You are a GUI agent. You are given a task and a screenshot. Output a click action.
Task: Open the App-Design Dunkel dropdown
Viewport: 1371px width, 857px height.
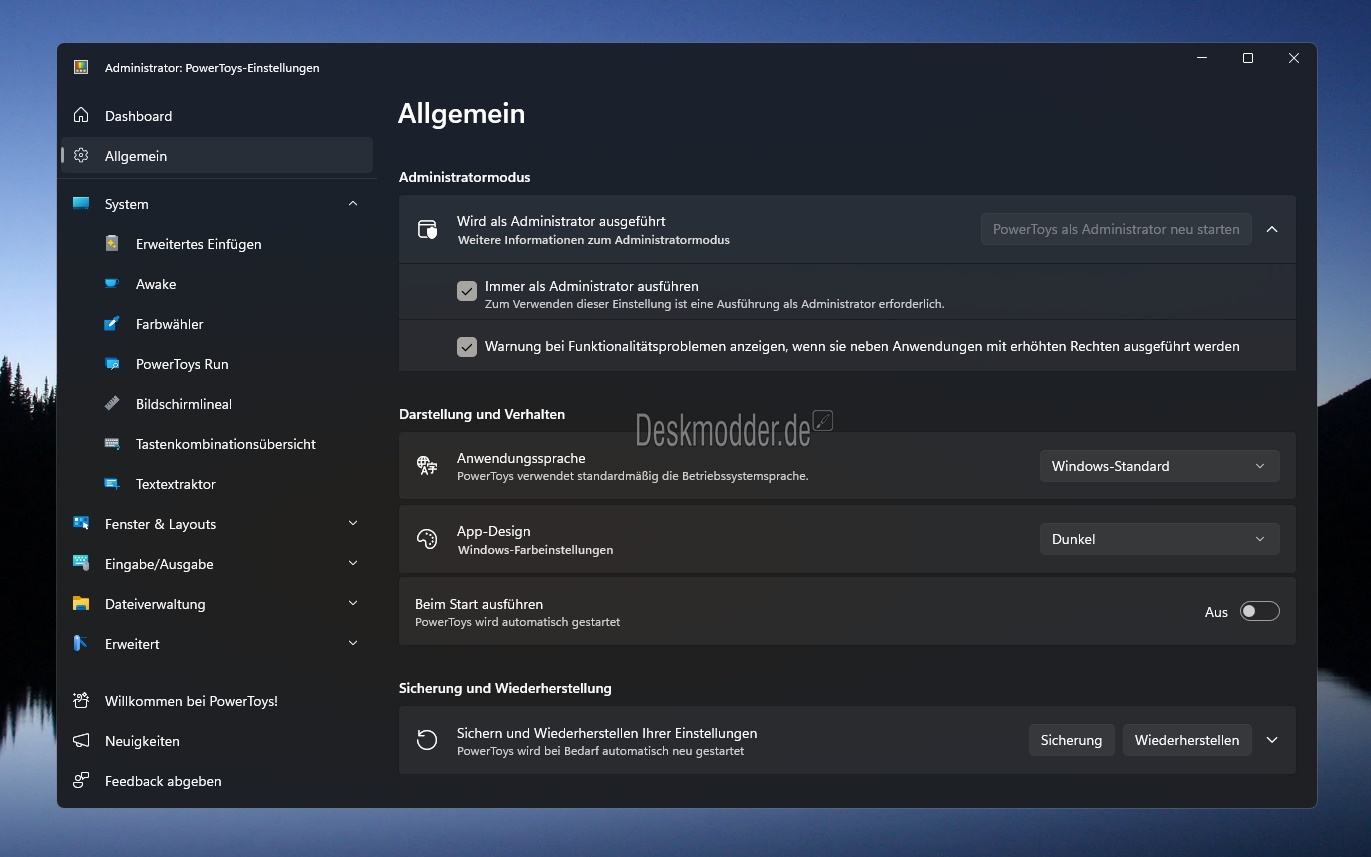1160,539
